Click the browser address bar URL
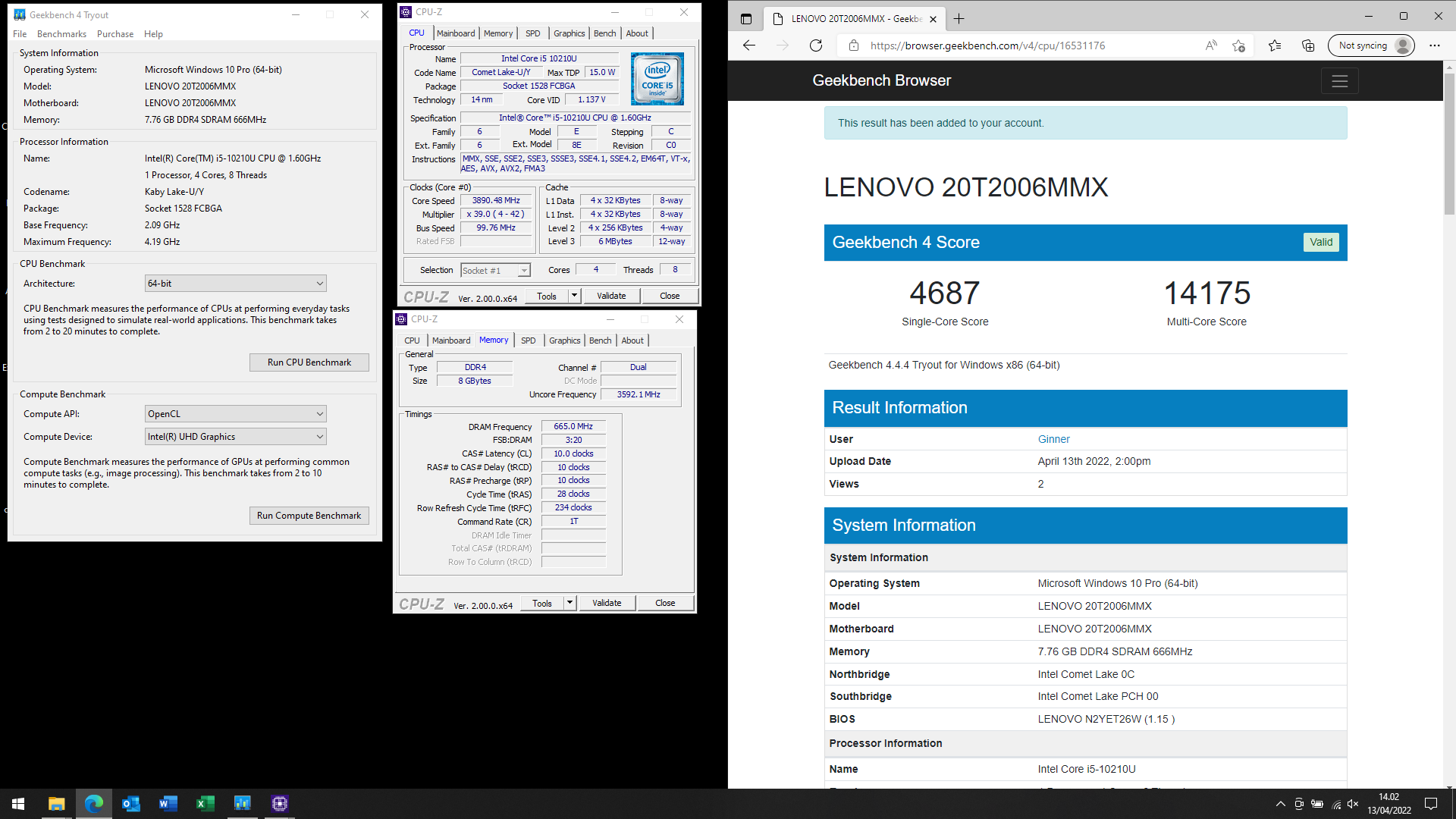Screen dimensions: 1456x819 coord(987,45)
